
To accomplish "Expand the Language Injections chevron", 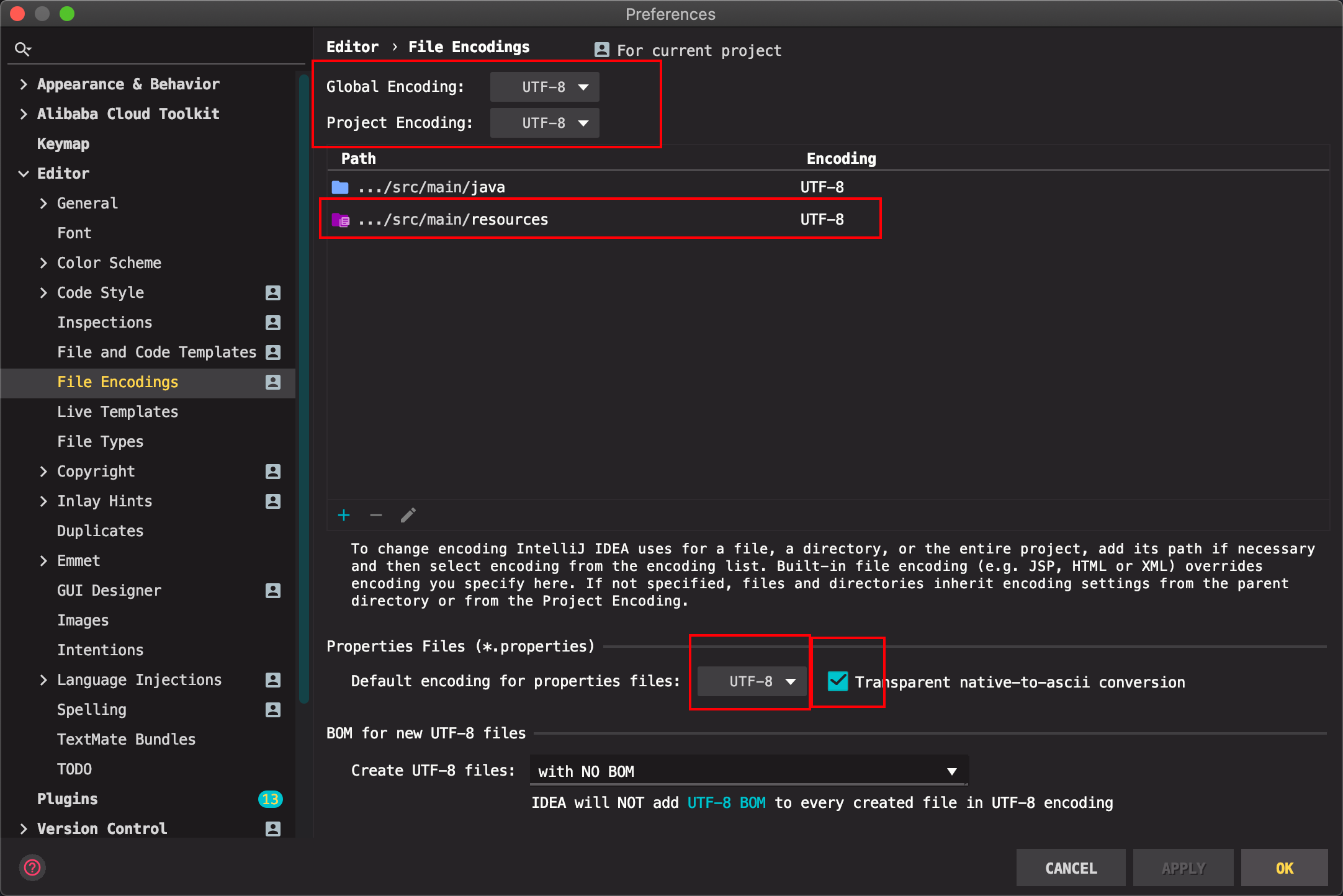I will coord(43,680).
